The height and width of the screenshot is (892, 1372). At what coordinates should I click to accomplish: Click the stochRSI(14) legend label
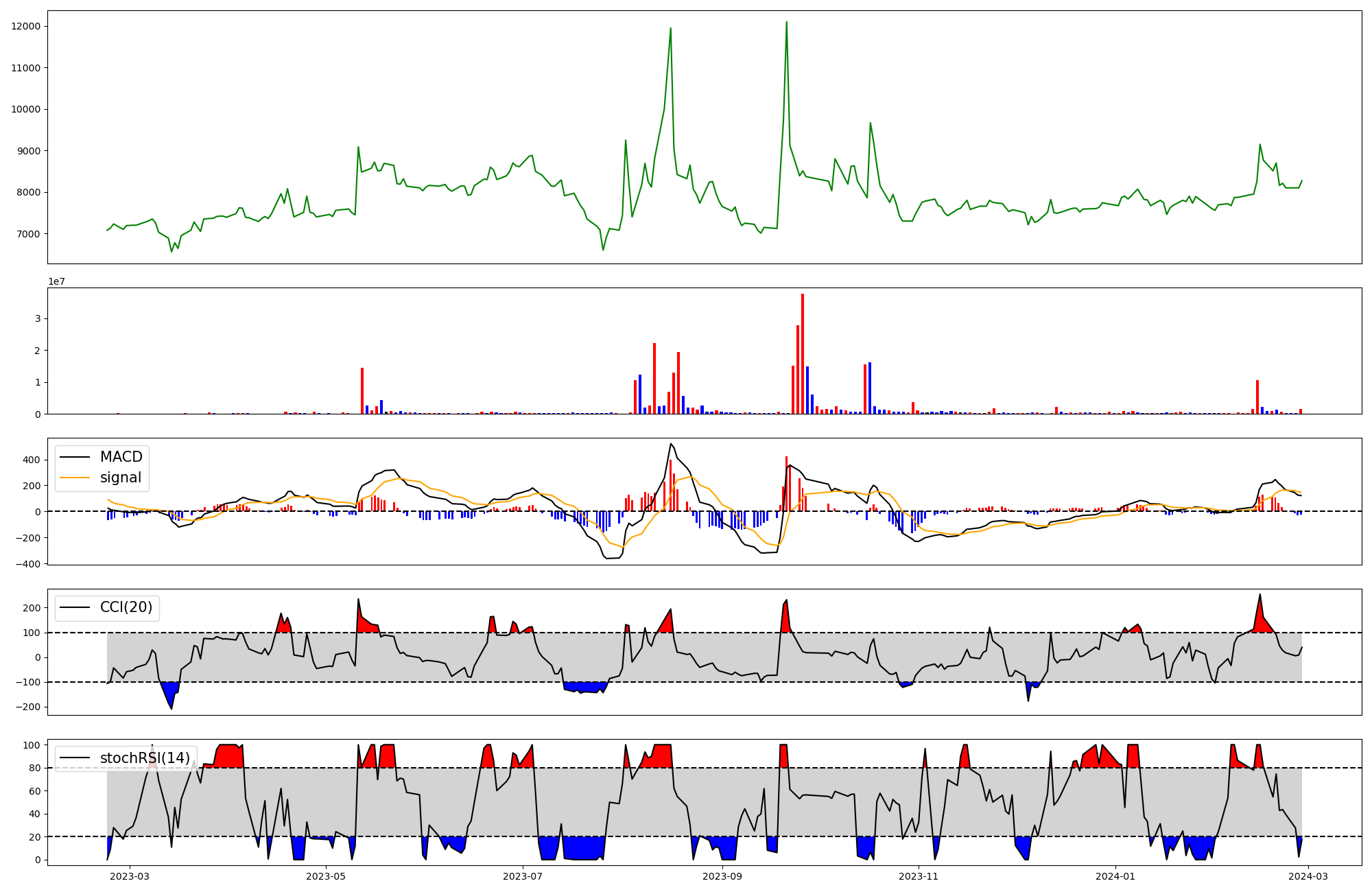[x=145, y=758]
